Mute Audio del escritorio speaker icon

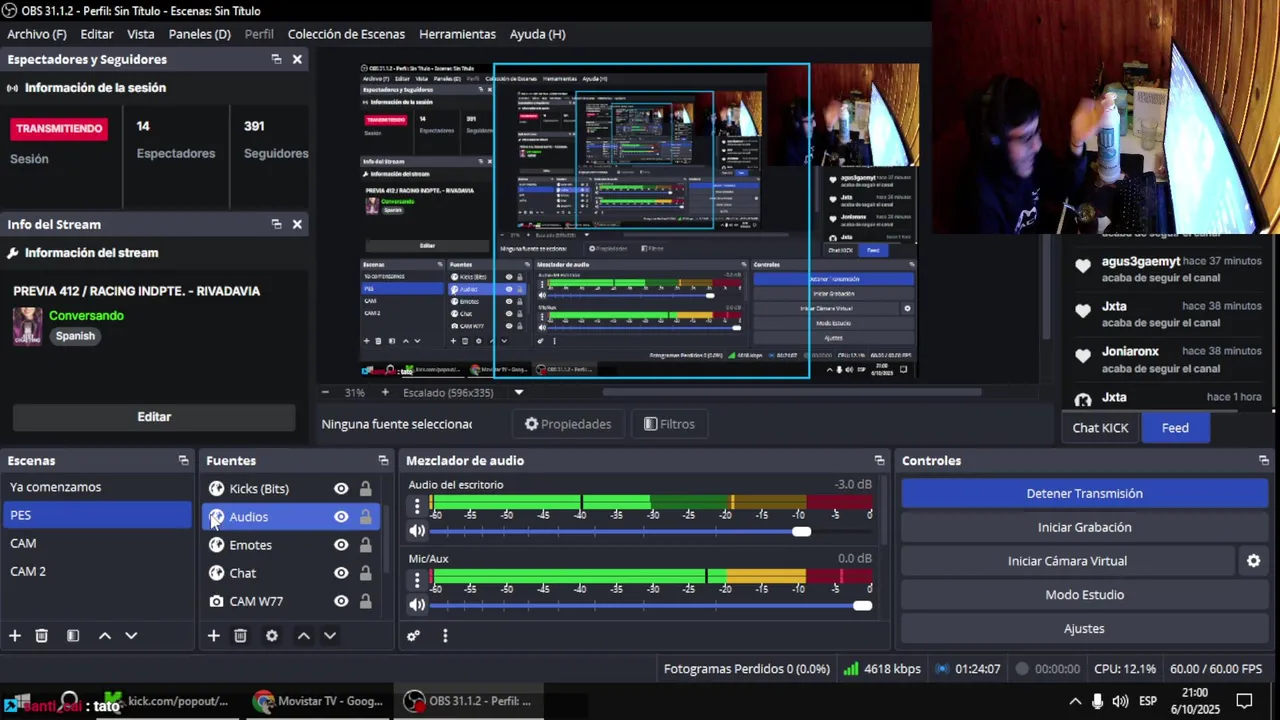pos(417,531)
